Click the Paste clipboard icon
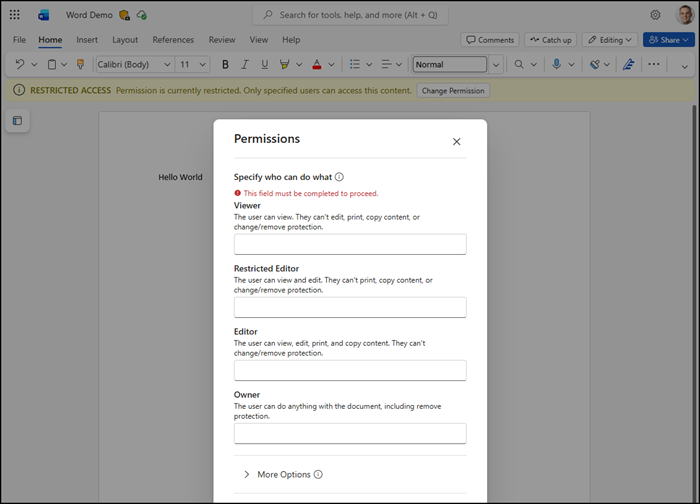The width and height of the screenshot is (700, 504). pos(52,64)
